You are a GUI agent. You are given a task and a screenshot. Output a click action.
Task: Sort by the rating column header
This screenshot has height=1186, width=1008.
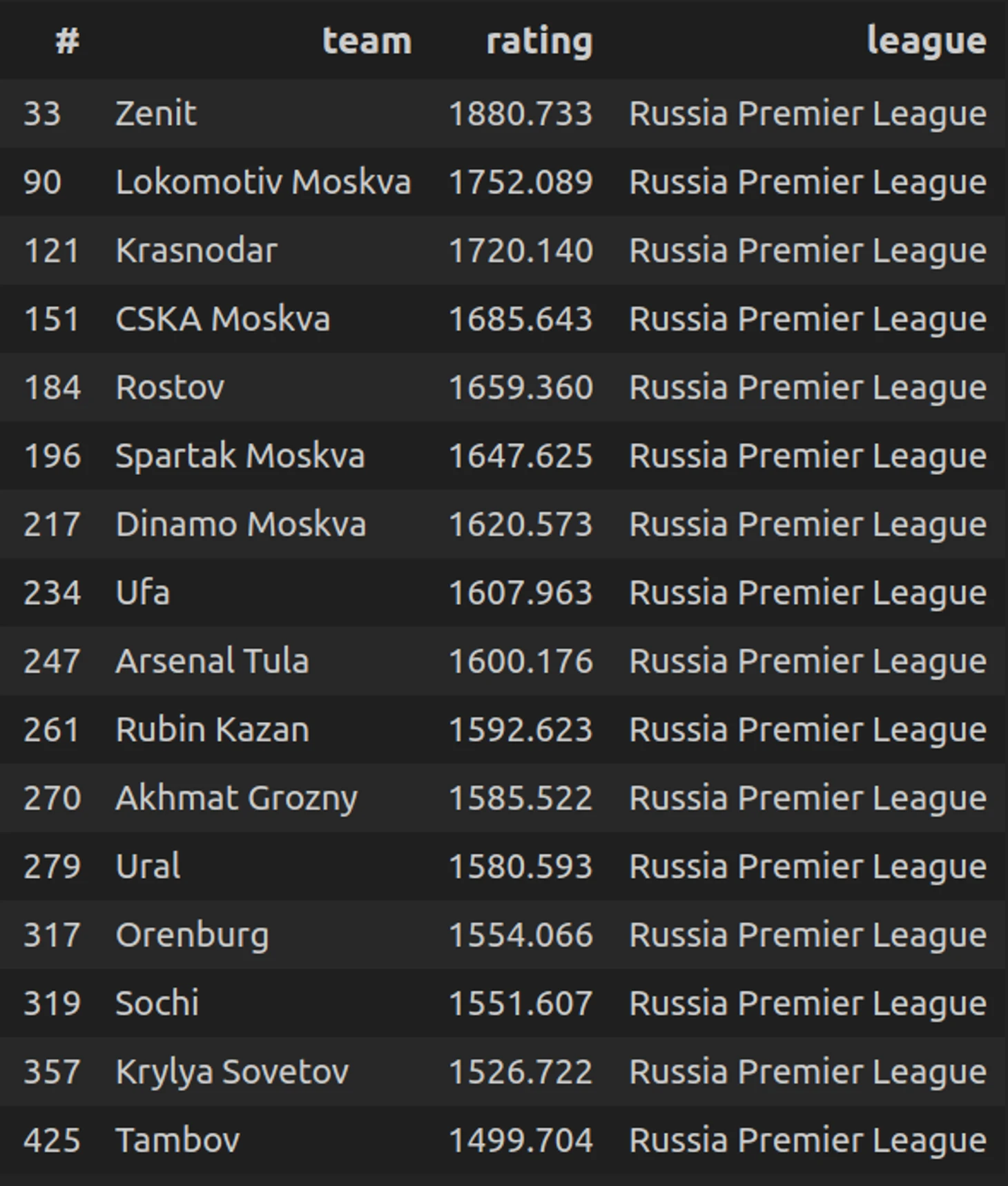click(539, 41)
